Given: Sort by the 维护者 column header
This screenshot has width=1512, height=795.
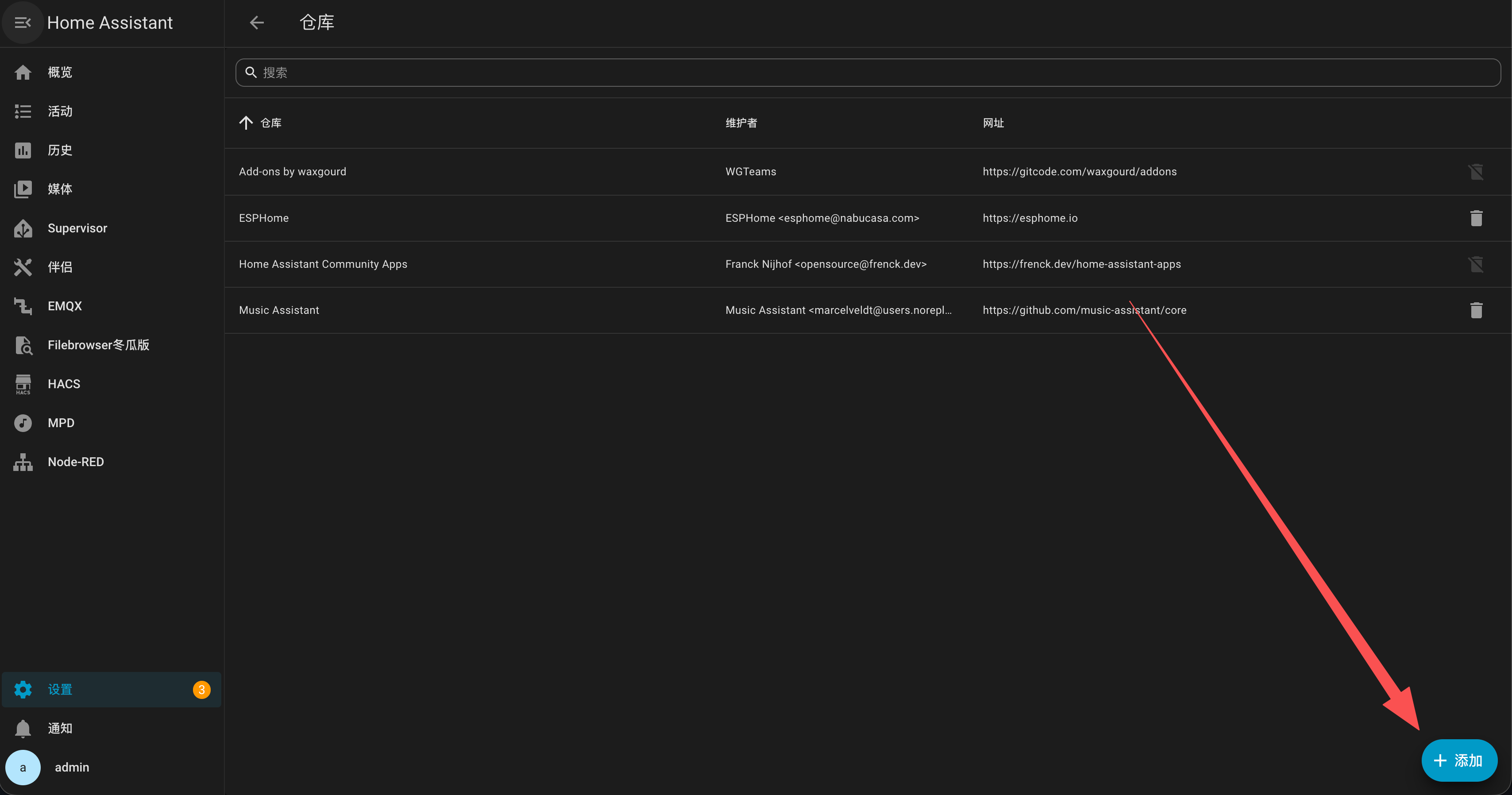Looking at the screenshot, I should pyautogui.click(x=741, y=123).
